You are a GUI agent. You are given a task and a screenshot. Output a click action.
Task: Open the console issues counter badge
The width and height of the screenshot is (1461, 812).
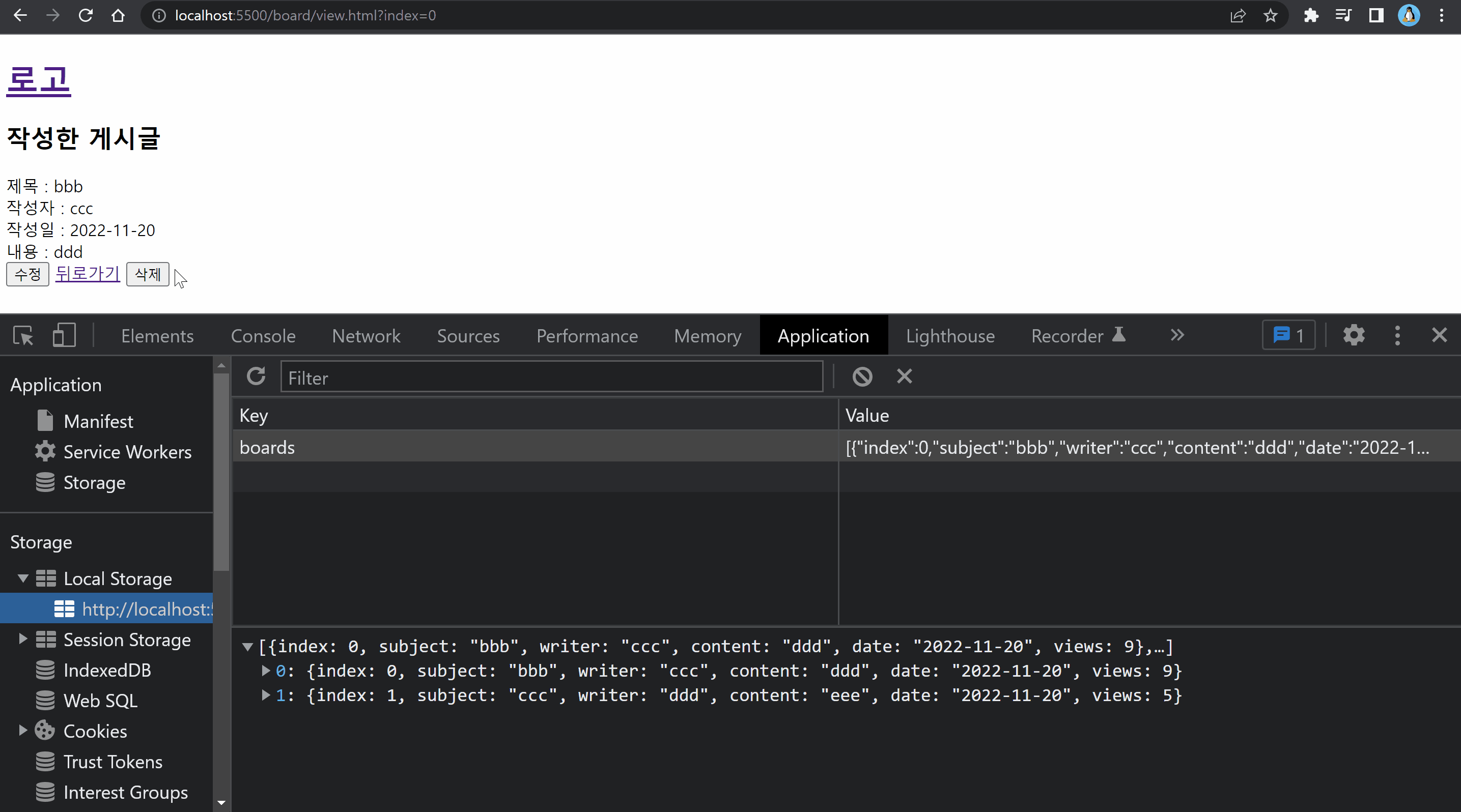(x=1288, y=335)
